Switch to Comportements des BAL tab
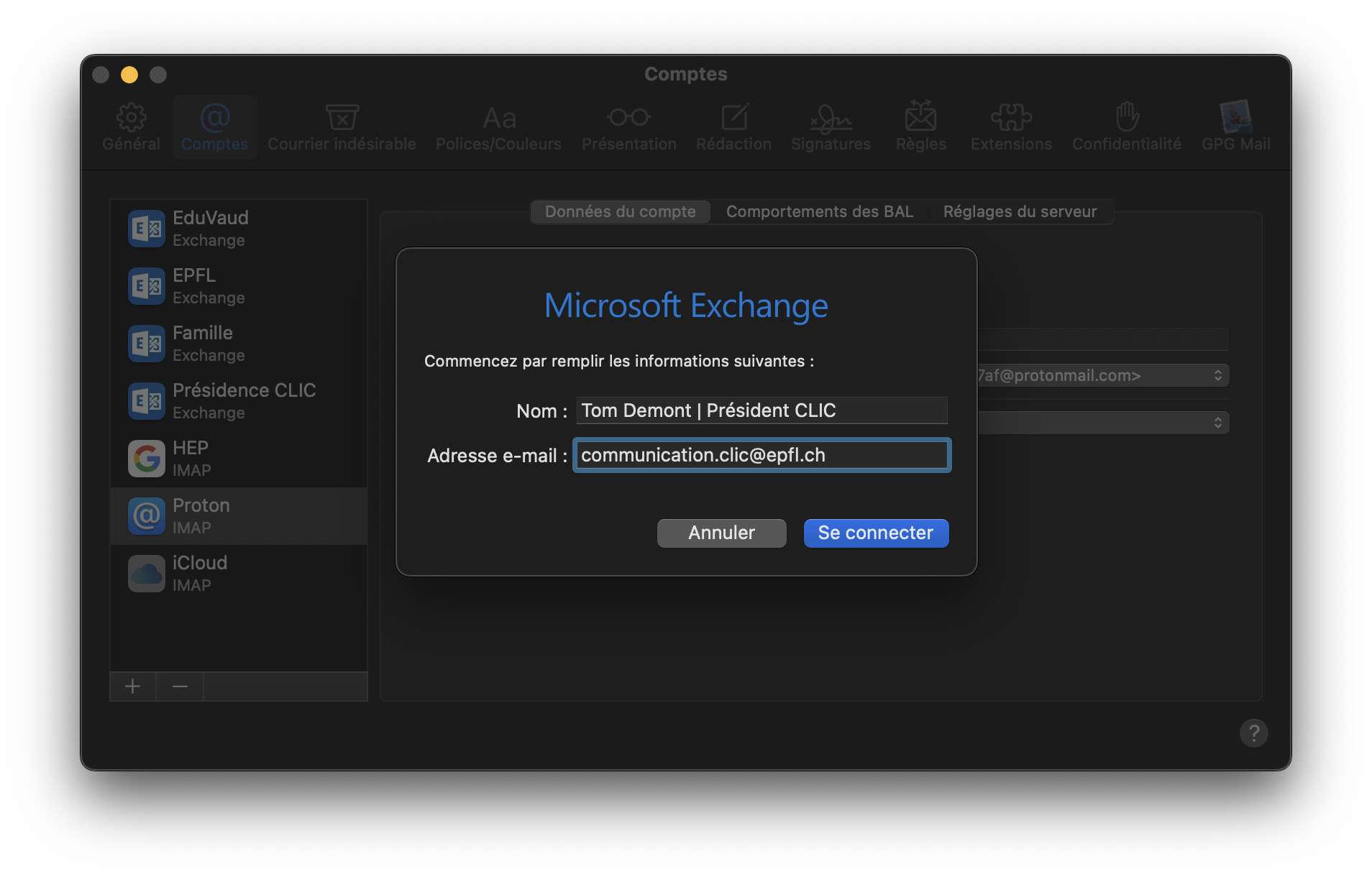1372x877 pixels. coord(819,212)
